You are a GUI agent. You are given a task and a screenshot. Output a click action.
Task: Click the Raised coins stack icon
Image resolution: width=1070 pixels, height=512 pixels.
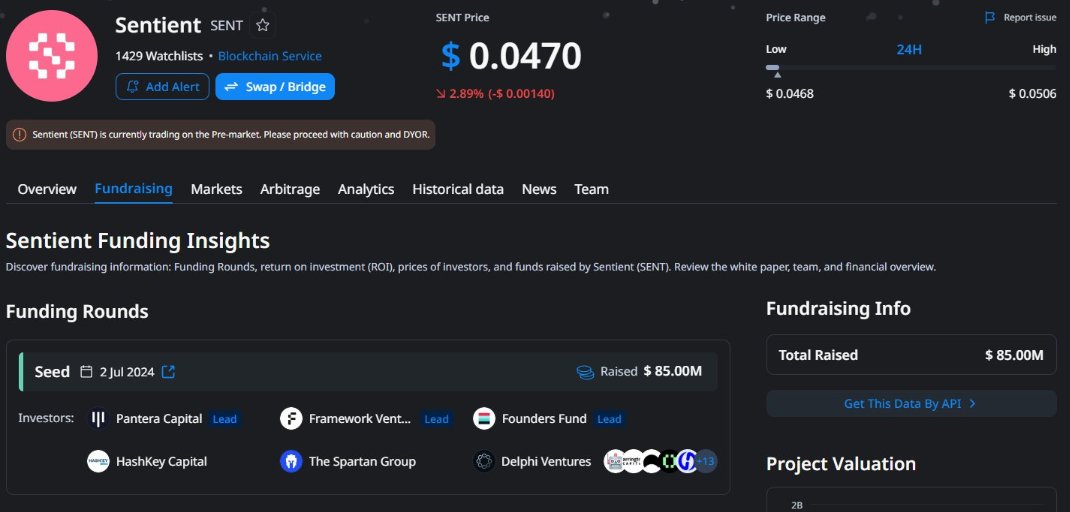[585, 372]
